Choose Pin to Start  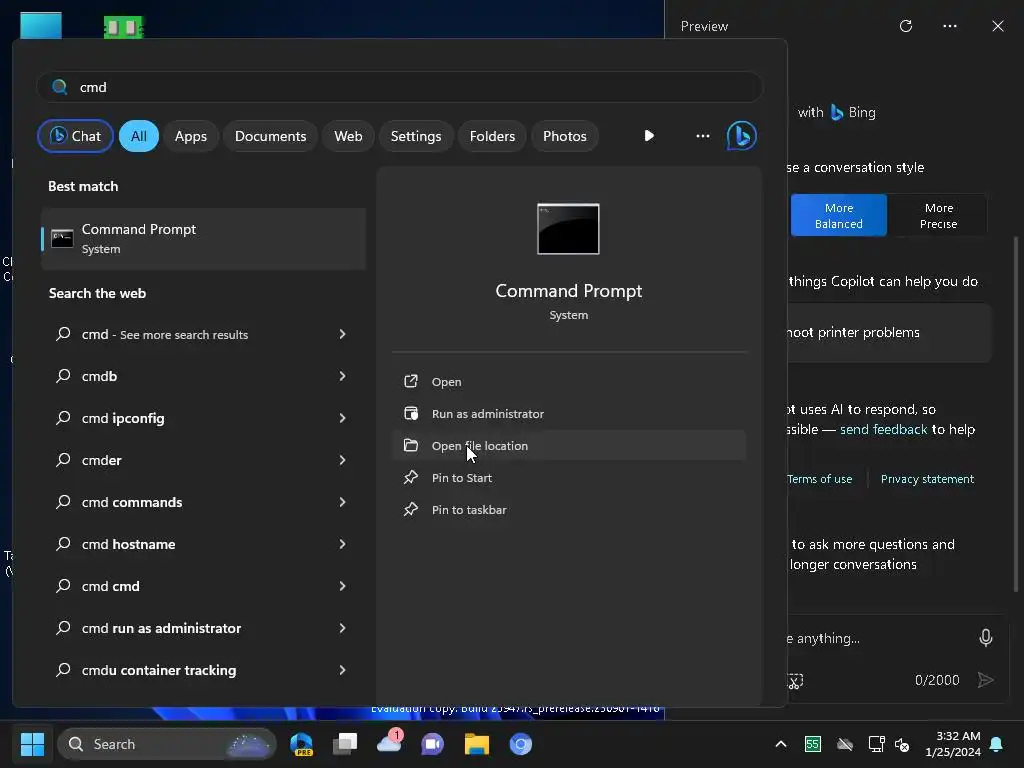pyautogui.click(x=569, y=477)
